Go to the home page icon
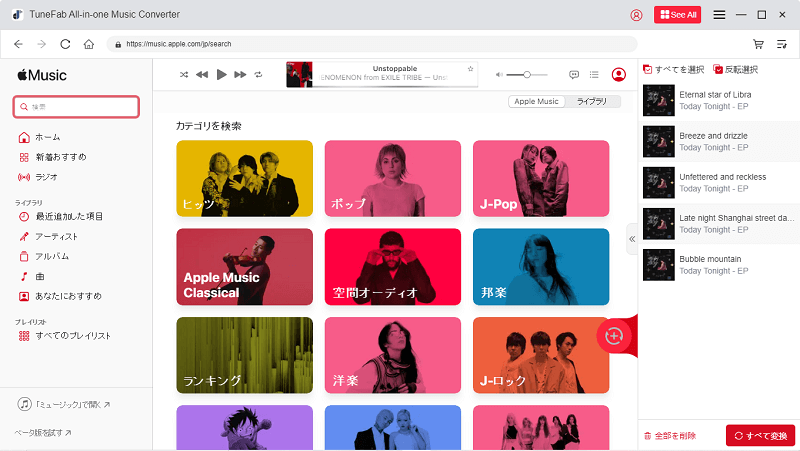This screenshot has height=451, width=800. [89, 44]
